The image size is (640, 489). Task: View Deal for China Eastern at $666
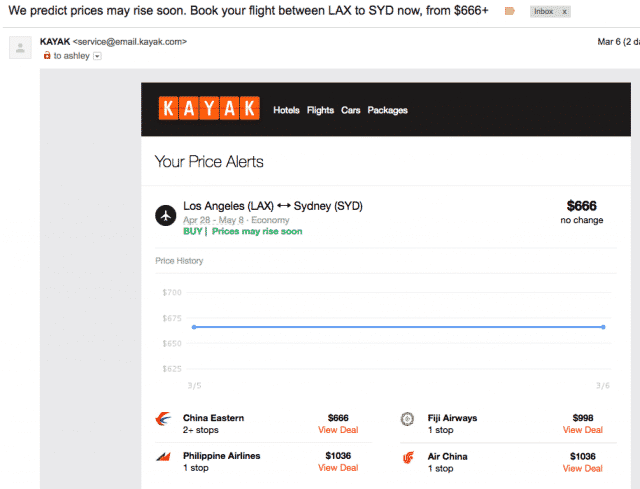pyautogui.click(x=338, y=430)
